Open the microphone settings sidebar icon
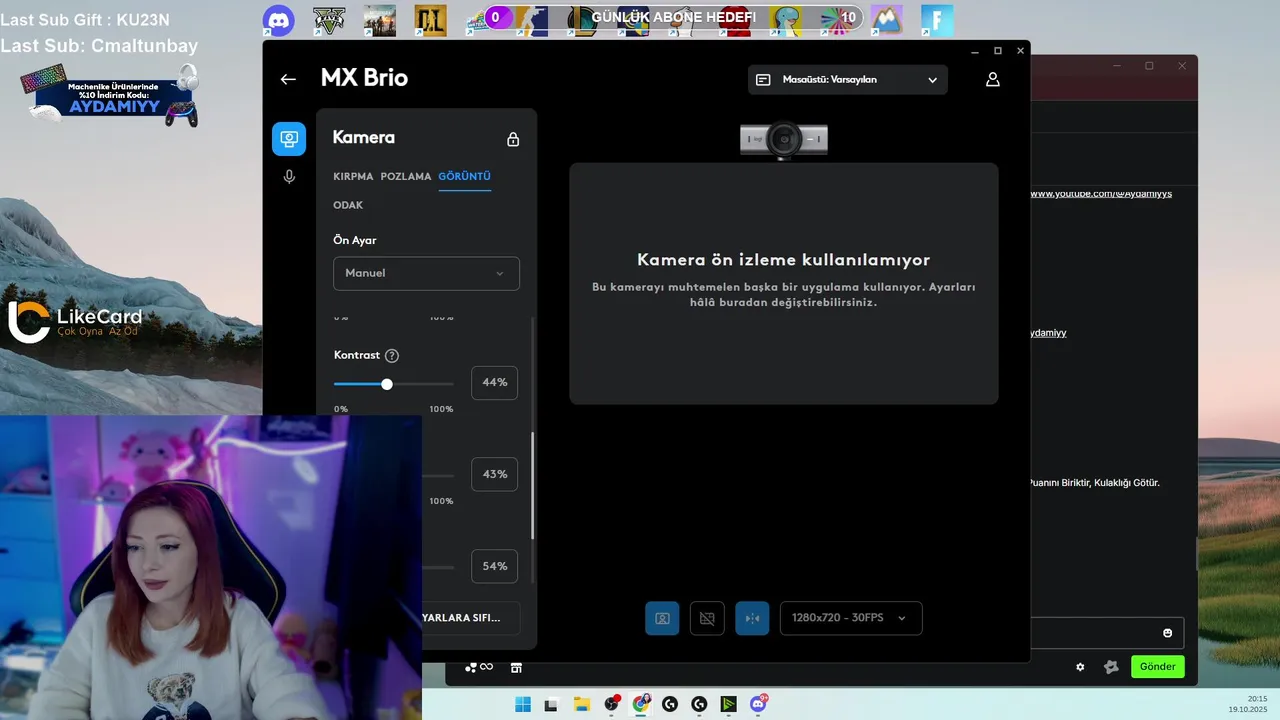 click(289, 177)
